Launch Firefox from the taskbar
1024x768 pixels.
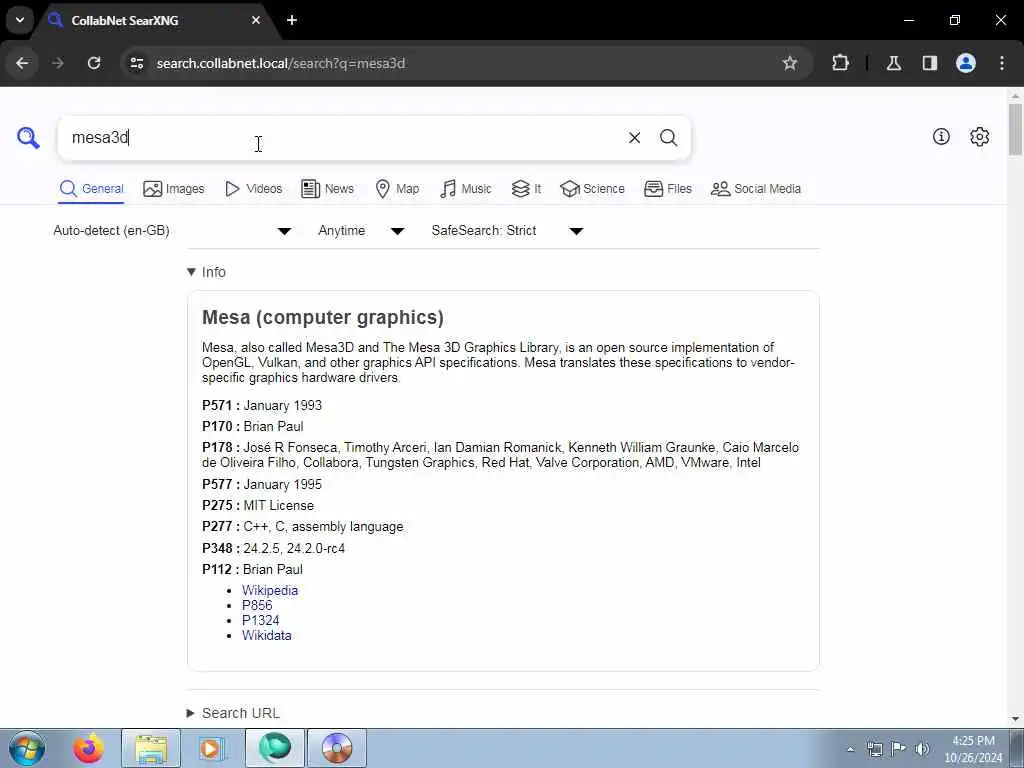click(x=88, y=748)
